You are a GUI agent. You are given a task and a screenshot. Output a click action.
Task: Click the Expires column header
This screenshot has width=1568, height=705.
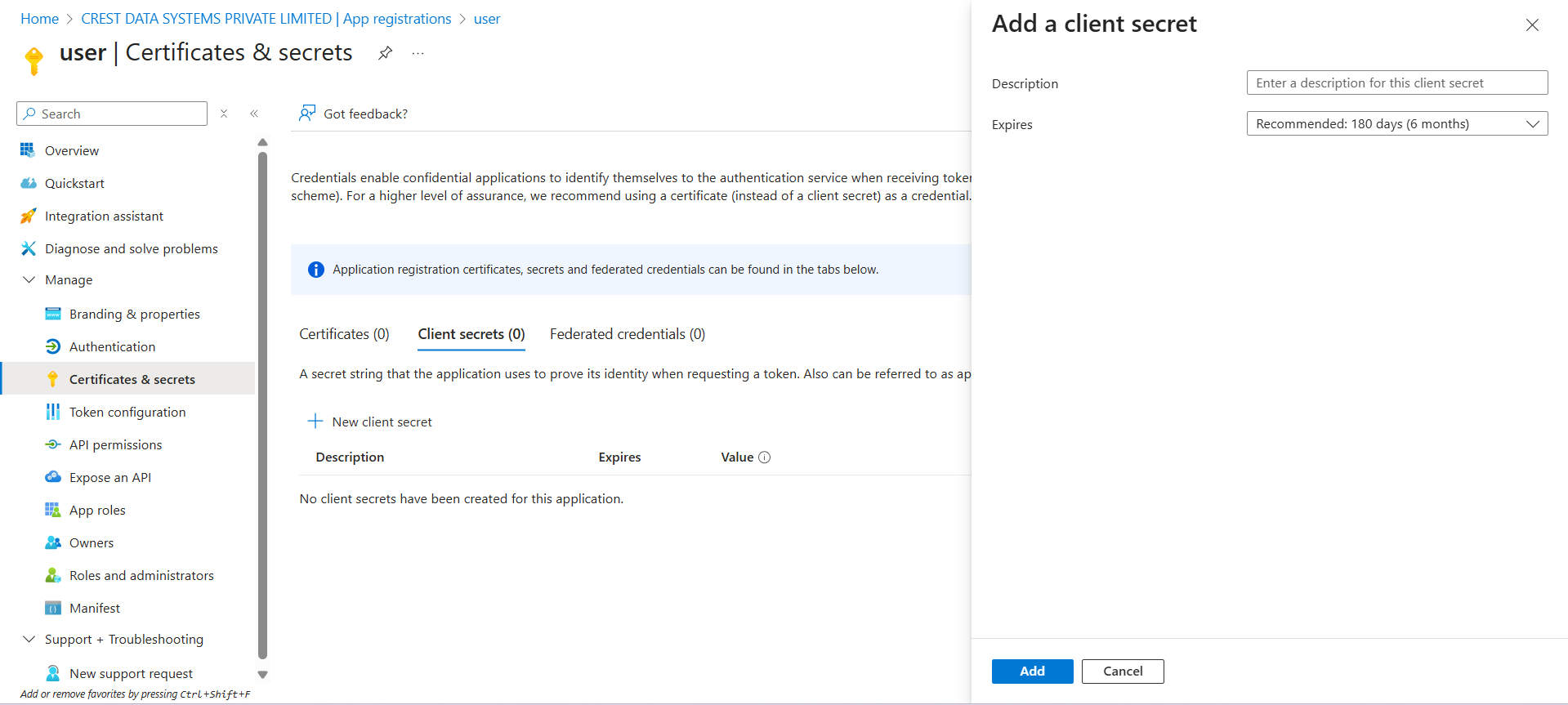click(x=619, y=457)
